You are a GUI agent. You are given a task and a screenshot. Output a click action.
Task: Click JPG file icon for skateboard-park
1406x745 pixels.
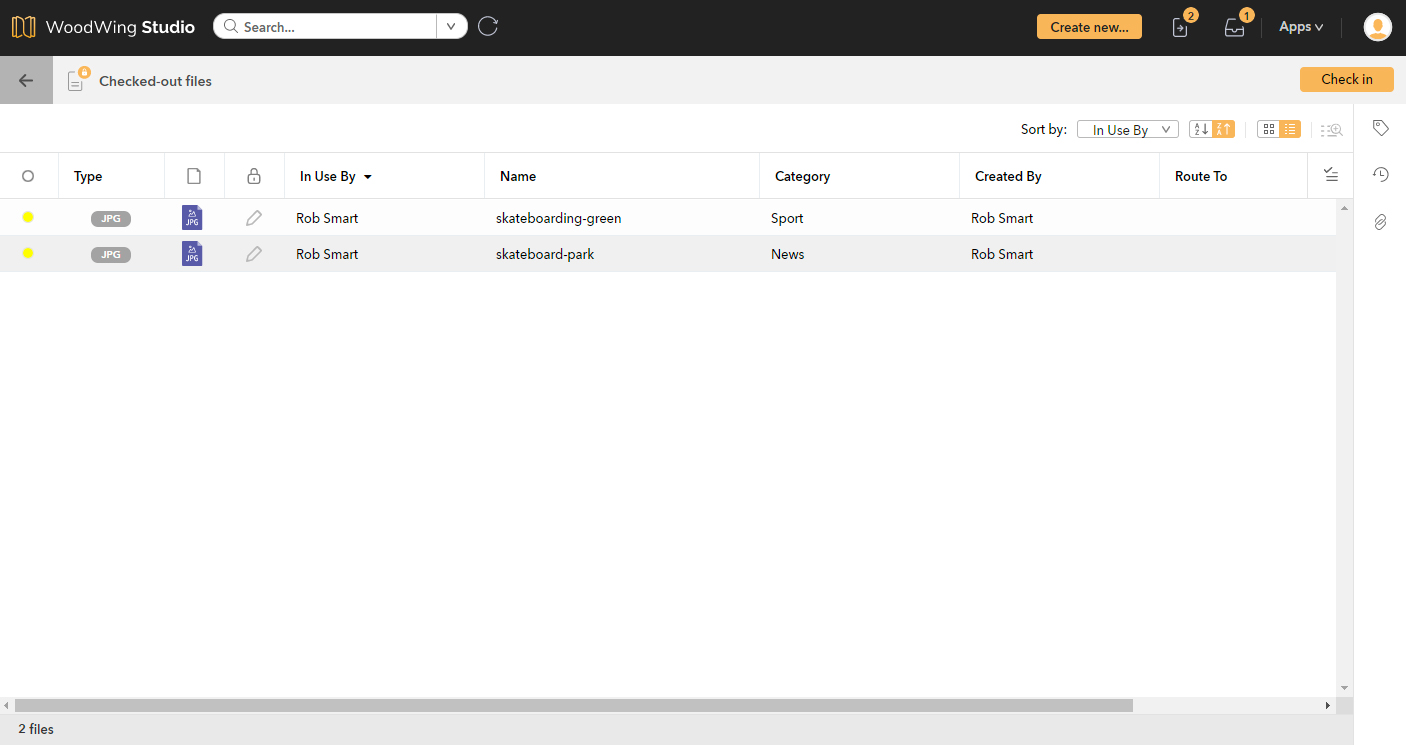click(192, 254)
